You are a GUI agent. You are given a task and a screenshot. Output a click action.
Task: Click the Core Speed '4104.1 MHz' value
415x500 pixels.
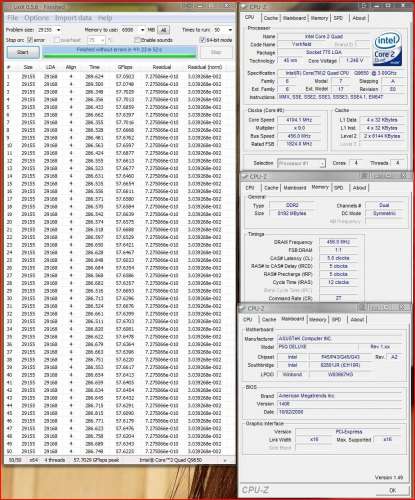pos(299,120)
